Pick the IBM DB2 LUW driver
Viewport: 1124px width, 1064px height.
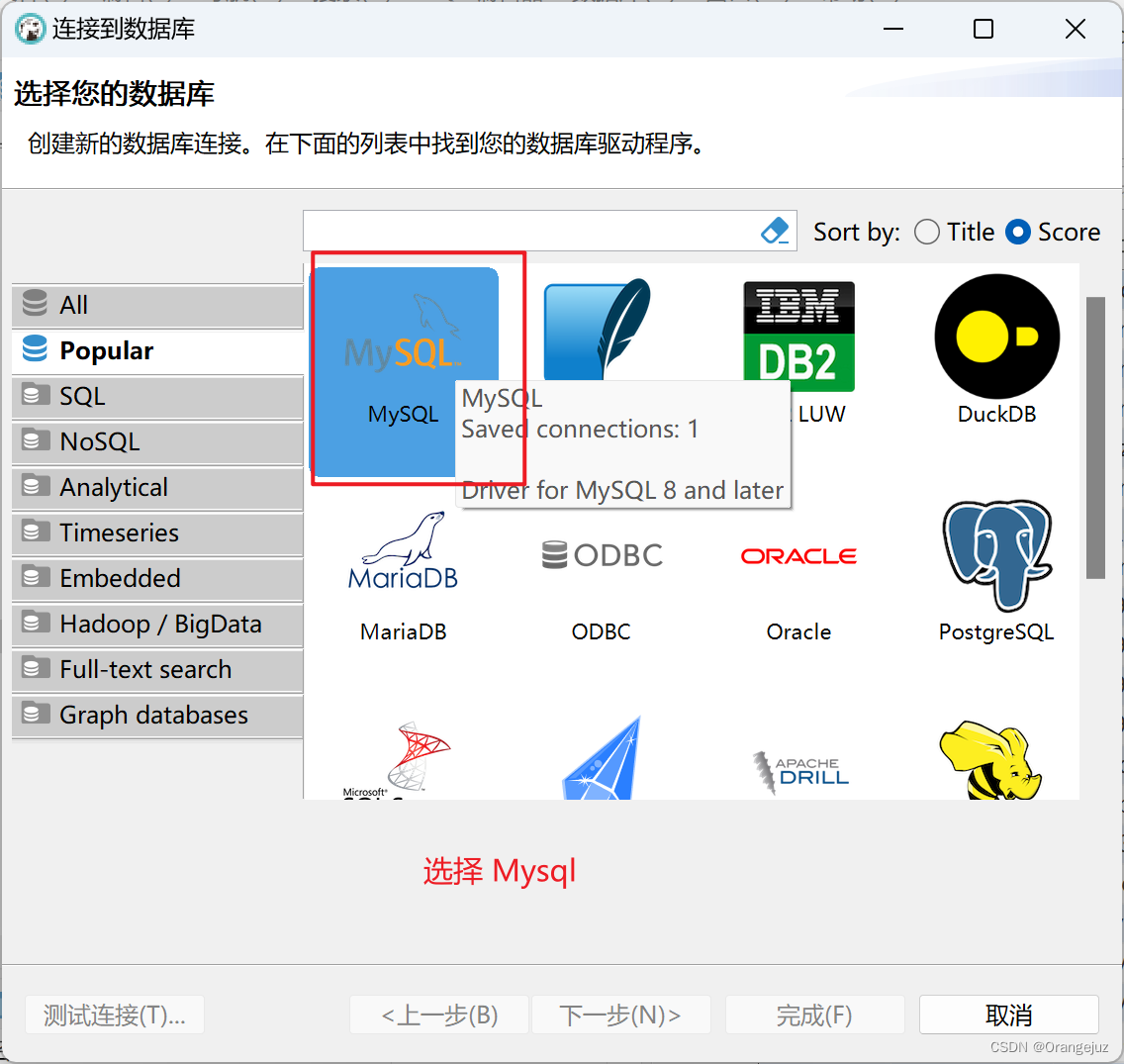(x=798, y=337)
